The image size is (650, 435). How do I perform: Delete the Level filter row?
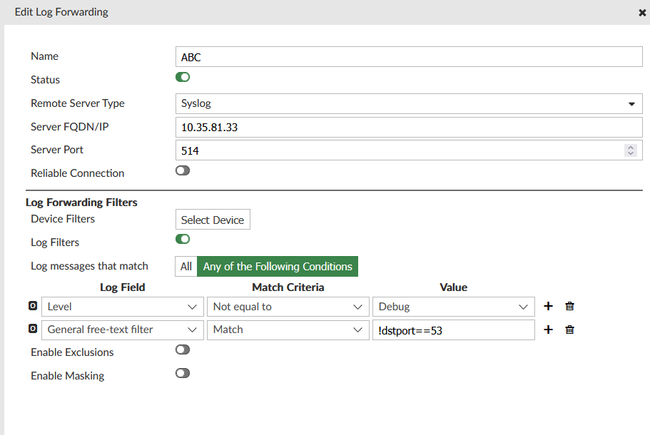click(x=570, y=307)
